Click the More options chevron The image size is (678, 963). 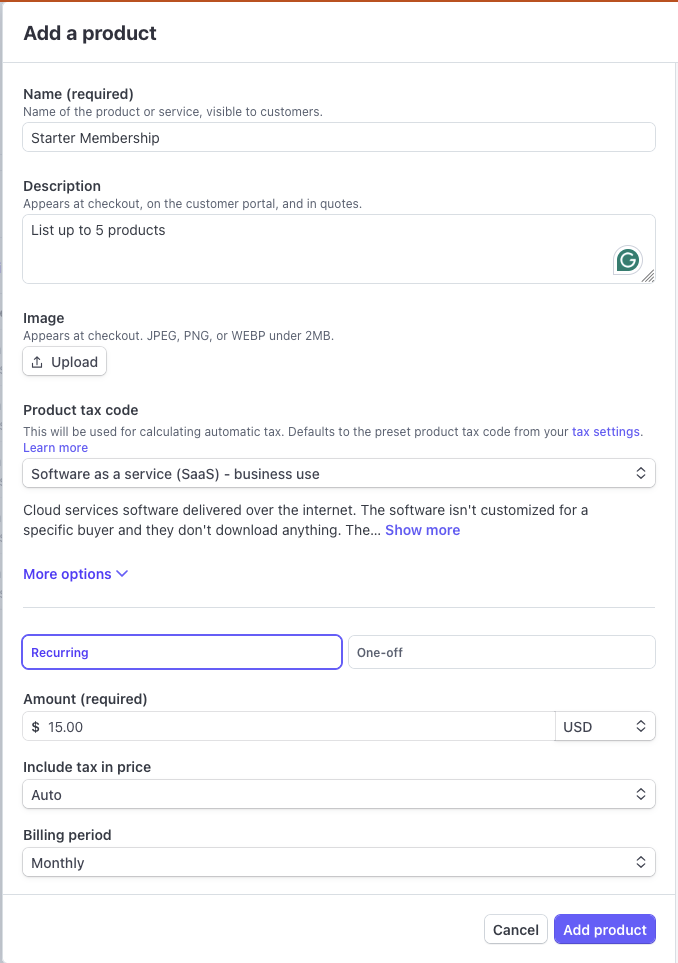(122, 574)
